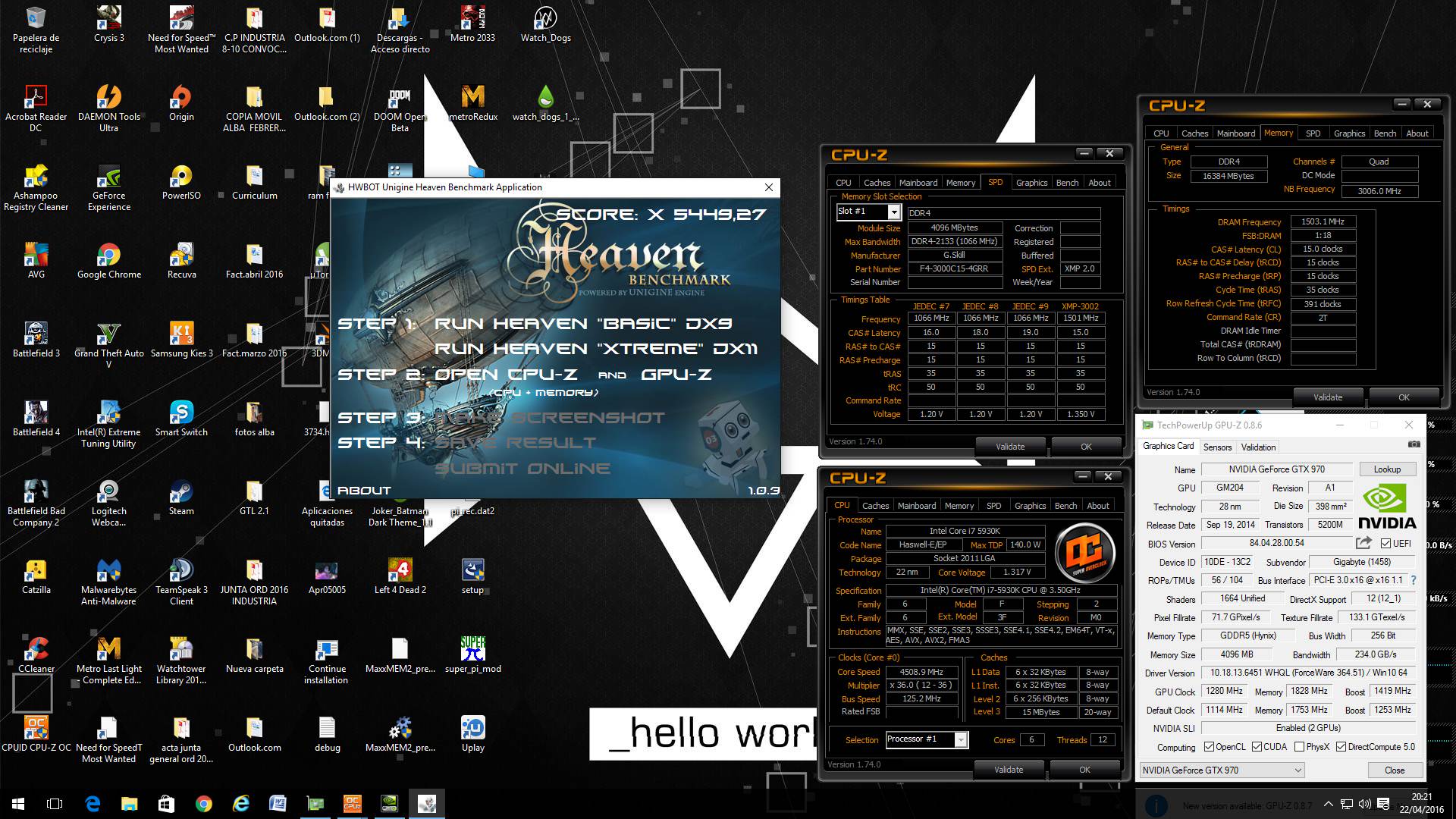
Task: Launch Grand Theft Auto V shortcut
Action: click(x=108, y=345)
